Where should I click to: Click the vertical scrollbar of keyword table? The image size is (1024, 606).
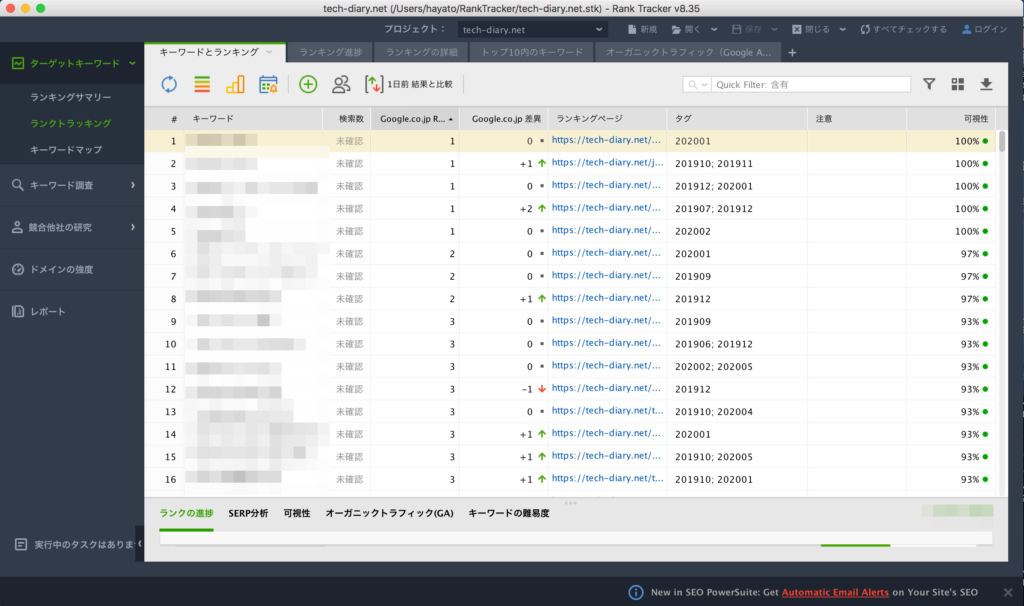[x=1002, y=141]
